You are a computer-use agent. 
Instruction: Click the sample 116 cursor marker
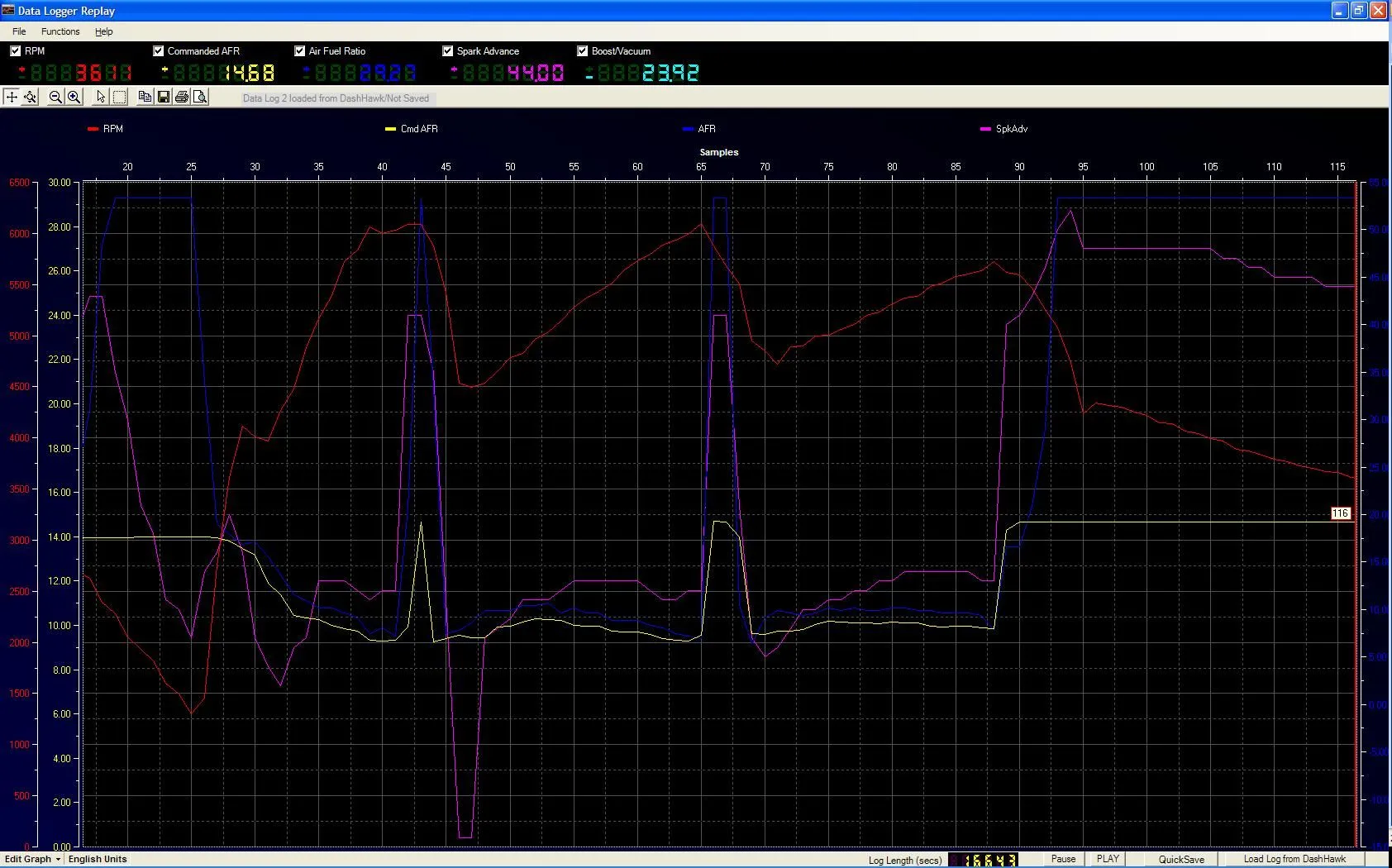(1340, 513)
